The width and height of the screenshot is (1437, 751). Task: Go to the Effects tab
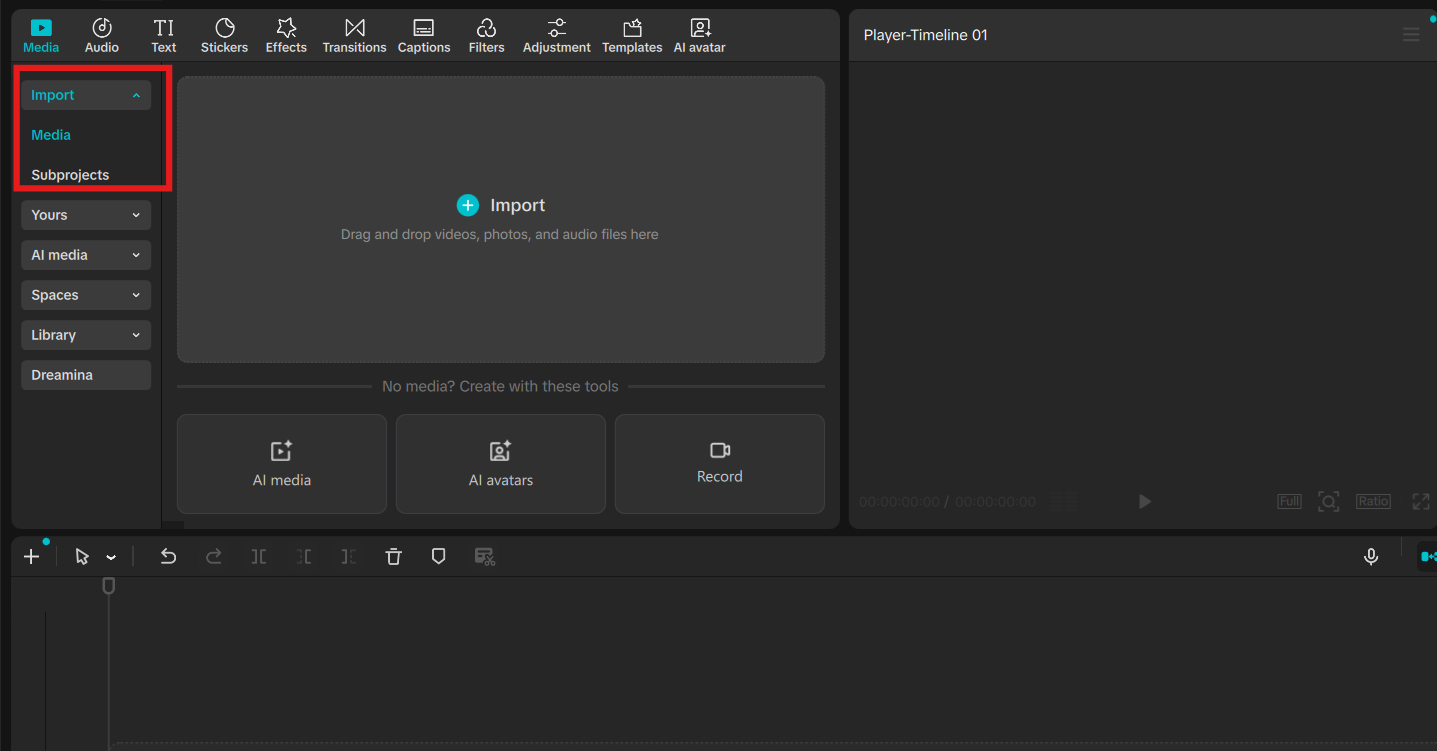click(286, 36)
